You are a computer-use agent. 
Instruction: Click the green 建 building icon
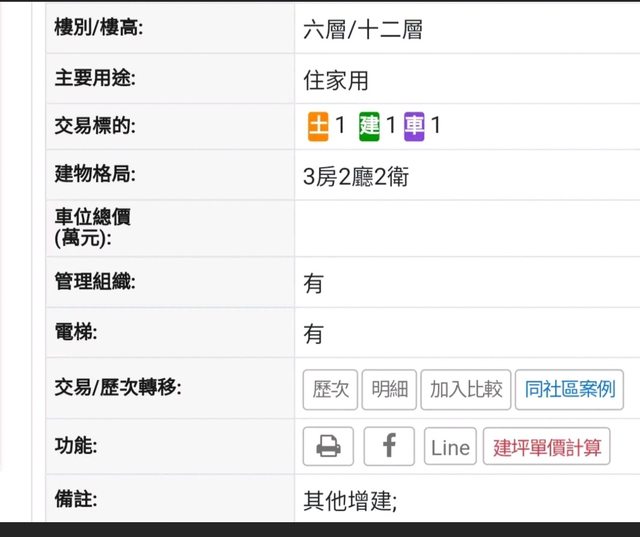pos(370,126)
